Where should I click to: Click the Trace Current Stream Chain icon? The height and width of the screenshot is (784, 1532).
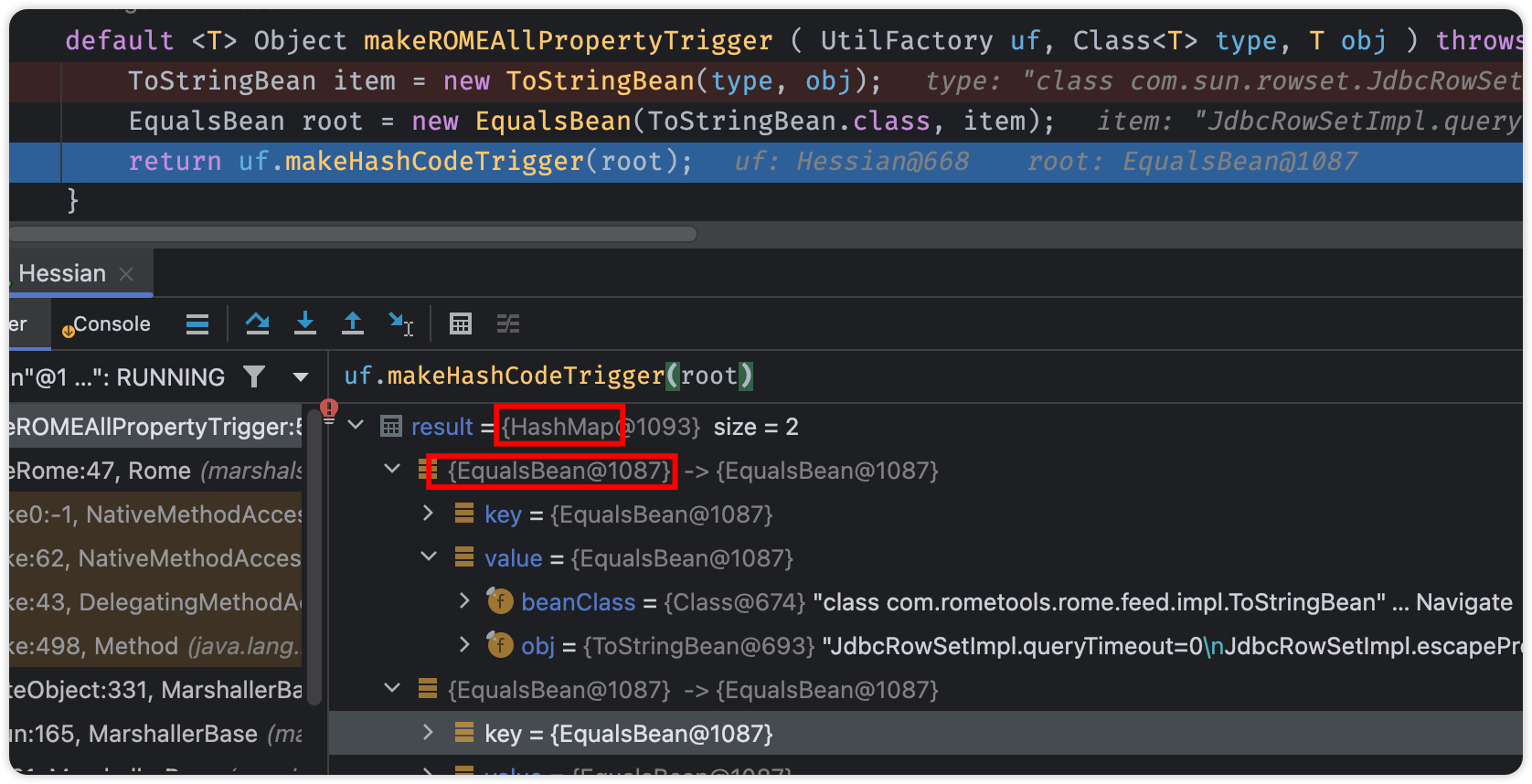(x=508, y=323)
